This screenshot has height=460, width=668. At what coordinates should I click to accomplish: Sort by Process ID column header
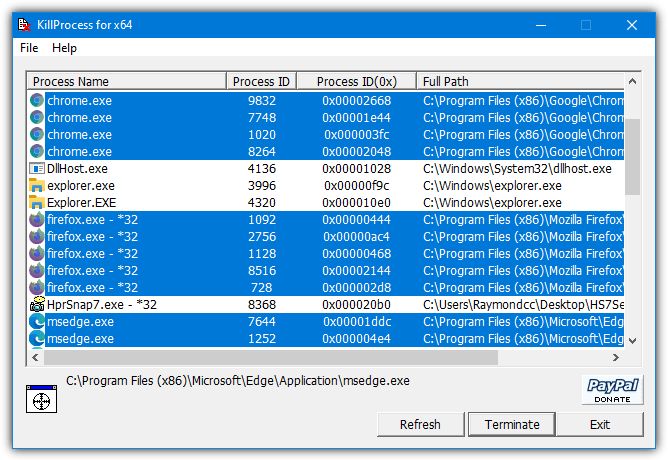(261, 81)
